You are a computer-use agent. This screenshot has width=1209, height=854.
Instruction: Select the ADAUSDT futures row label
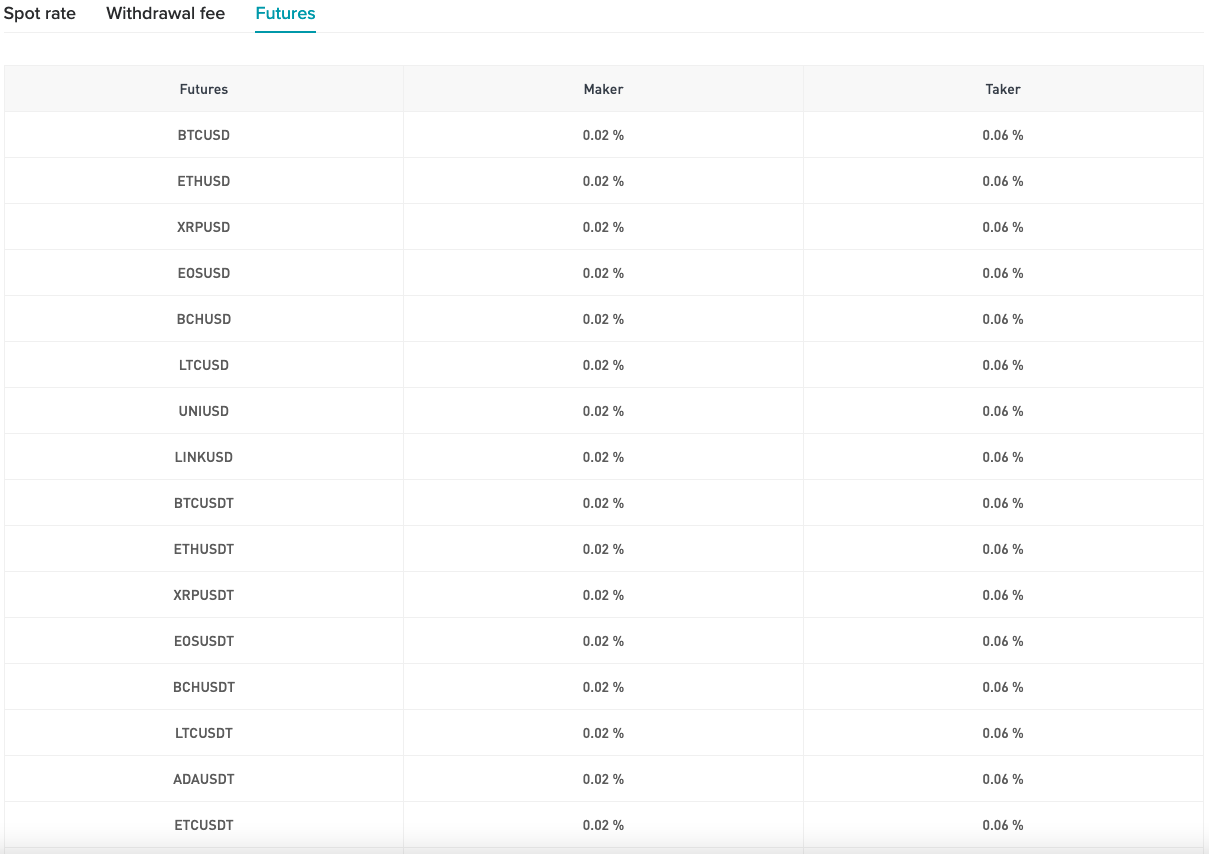[x=204, y=779]
